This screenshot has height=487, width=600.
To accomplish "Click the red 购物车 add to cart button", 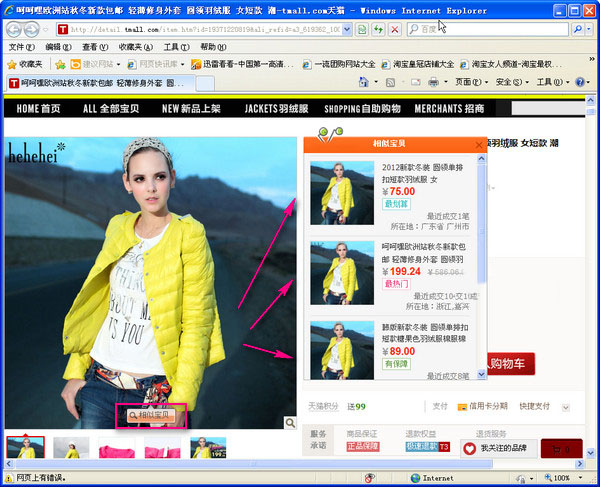I will pos(510,363).
